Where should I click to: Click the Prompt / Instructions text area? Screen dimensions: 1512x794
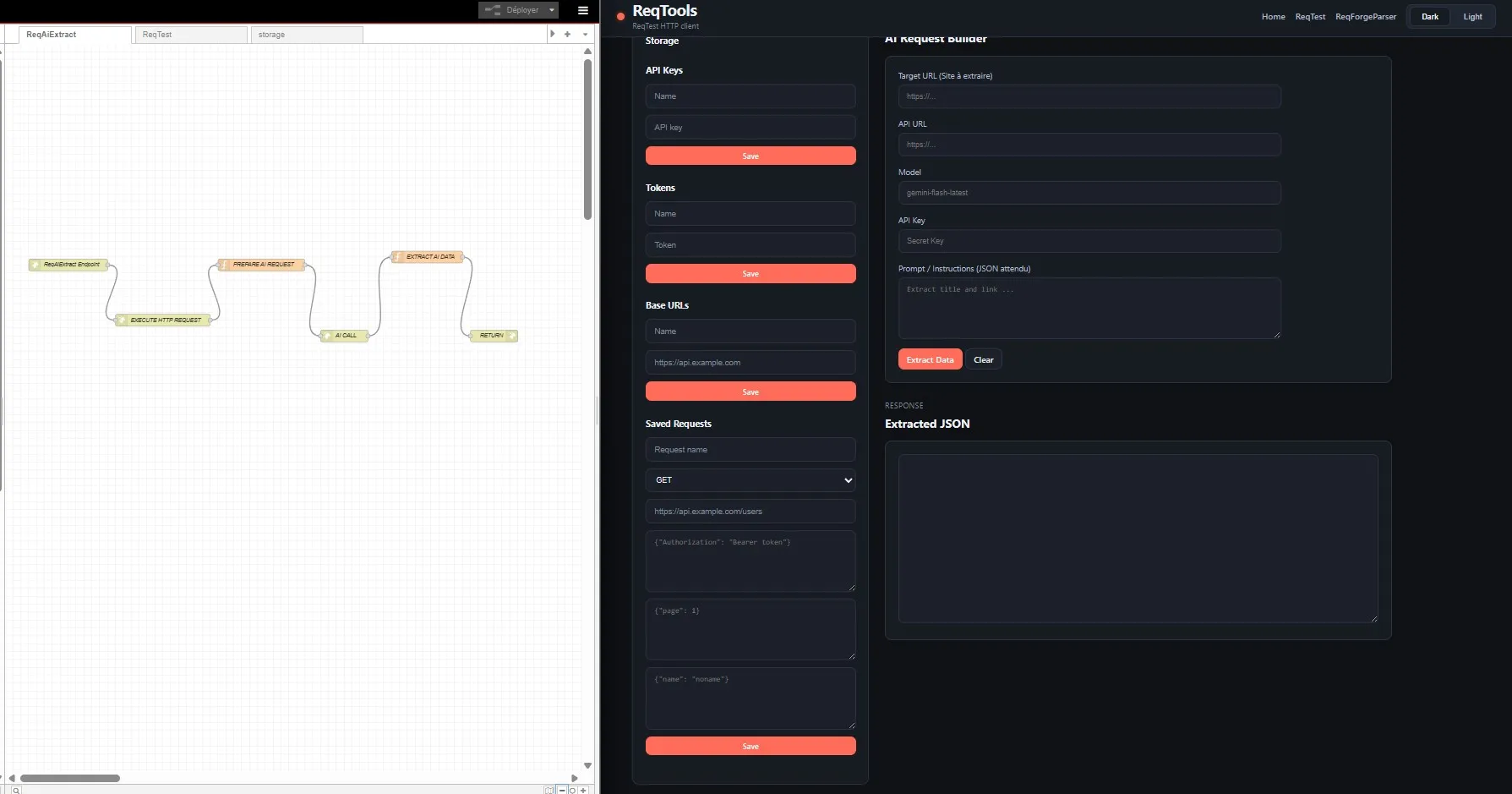click(x=1089, y=309)
